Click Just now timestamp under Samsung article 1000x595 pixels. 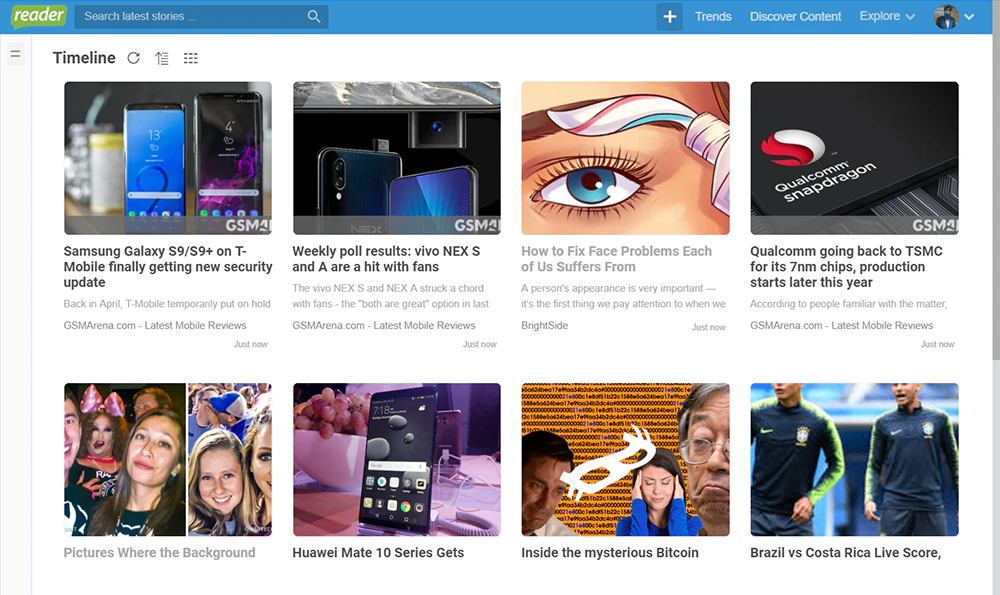point(251,344)
